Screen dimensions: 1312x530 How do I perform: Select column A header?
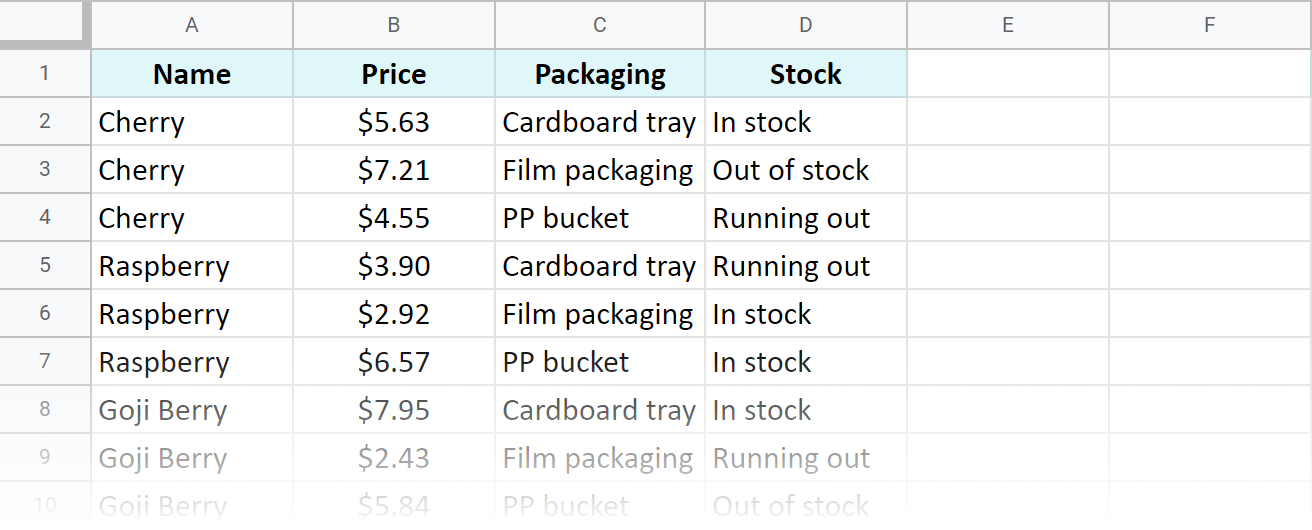(192, 25)
